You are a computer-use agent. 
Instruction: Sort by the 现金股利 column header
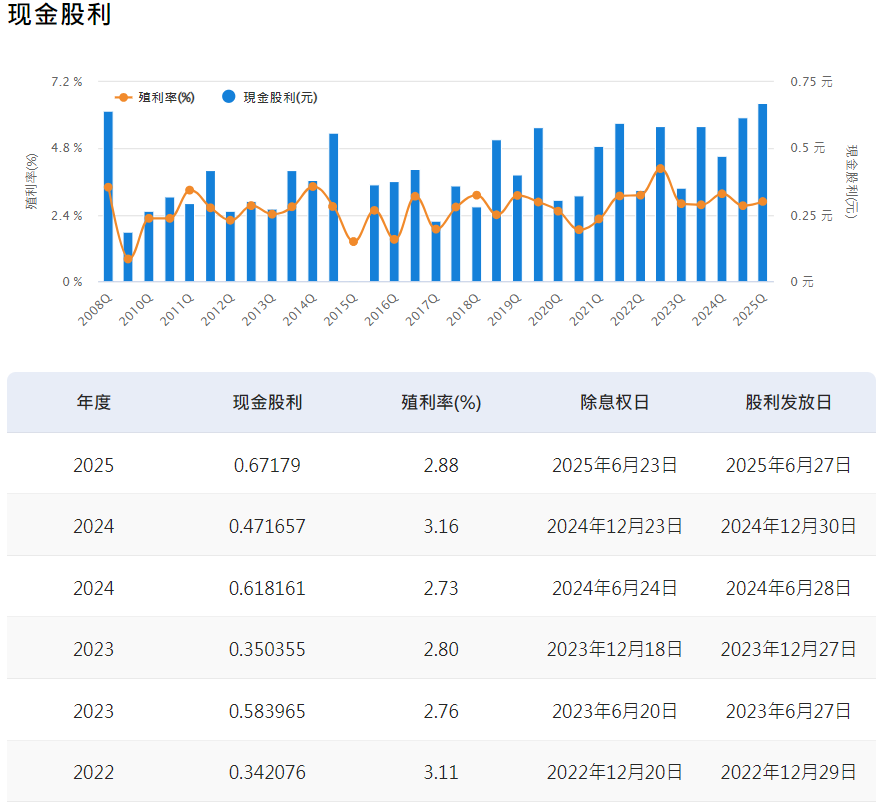[267, 402]
